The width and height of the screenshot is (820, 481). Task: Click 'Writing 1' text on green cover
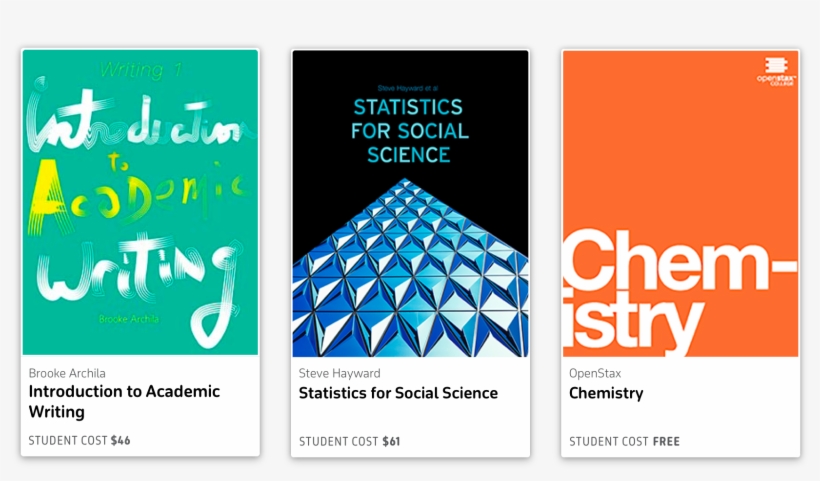[140, 70]
